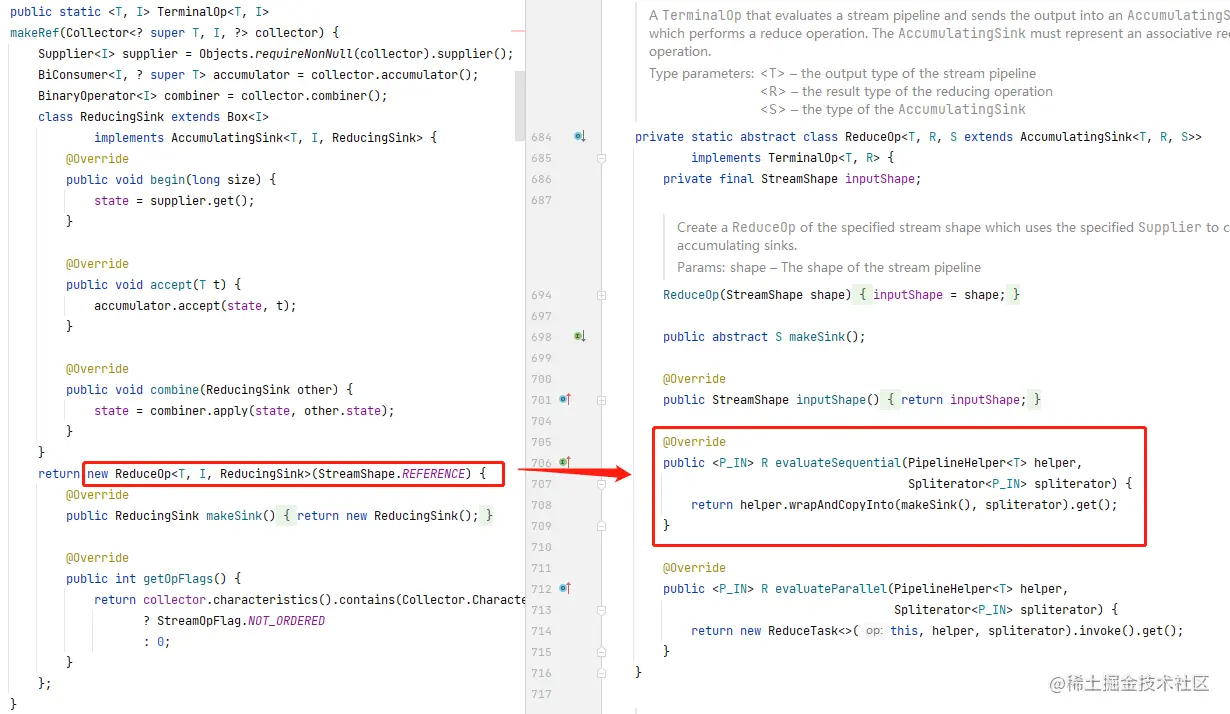Click the overriding-method gutter icon on line 701

click(565, 400)
